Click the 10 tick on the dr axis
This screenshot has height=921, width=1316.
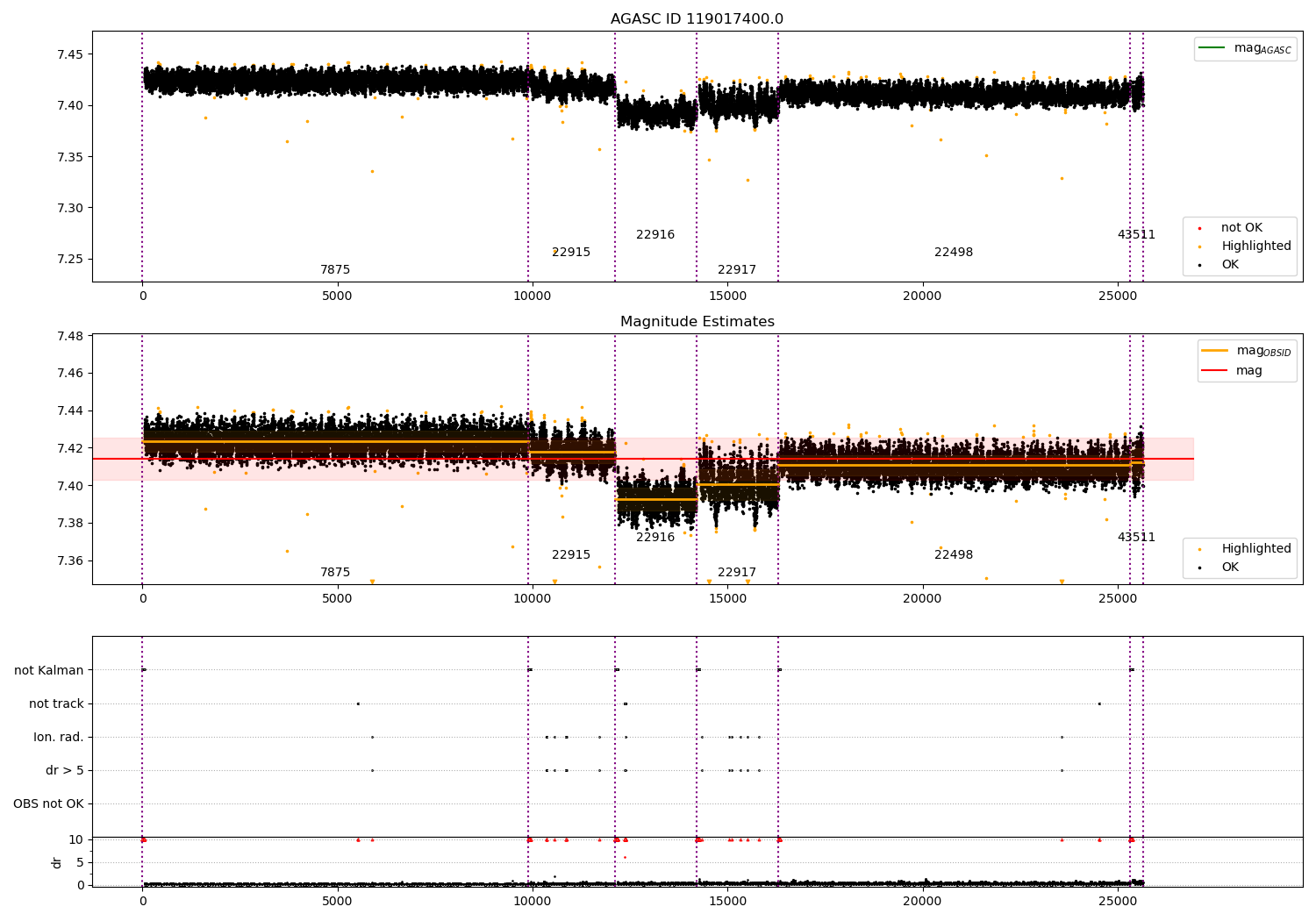(x=76, y=840)
